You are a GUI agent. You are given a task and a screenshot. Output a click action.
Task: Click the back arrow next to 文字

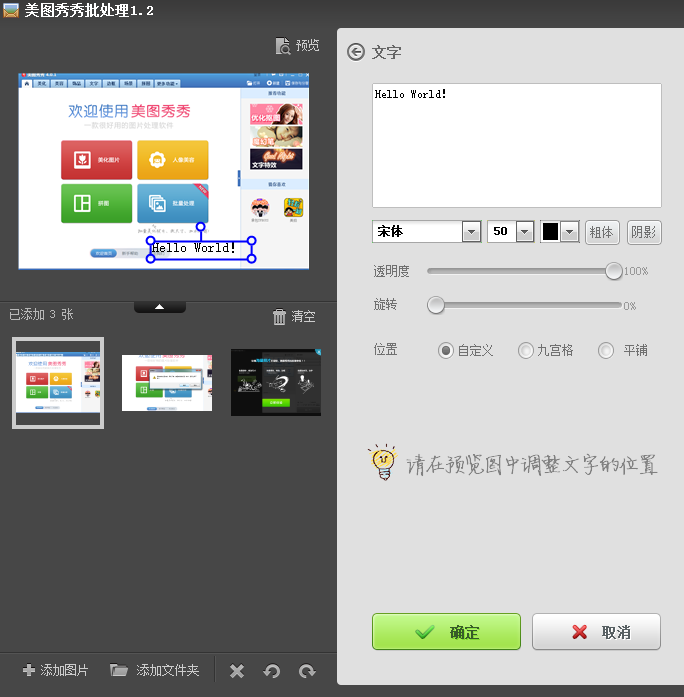[356, 52]
